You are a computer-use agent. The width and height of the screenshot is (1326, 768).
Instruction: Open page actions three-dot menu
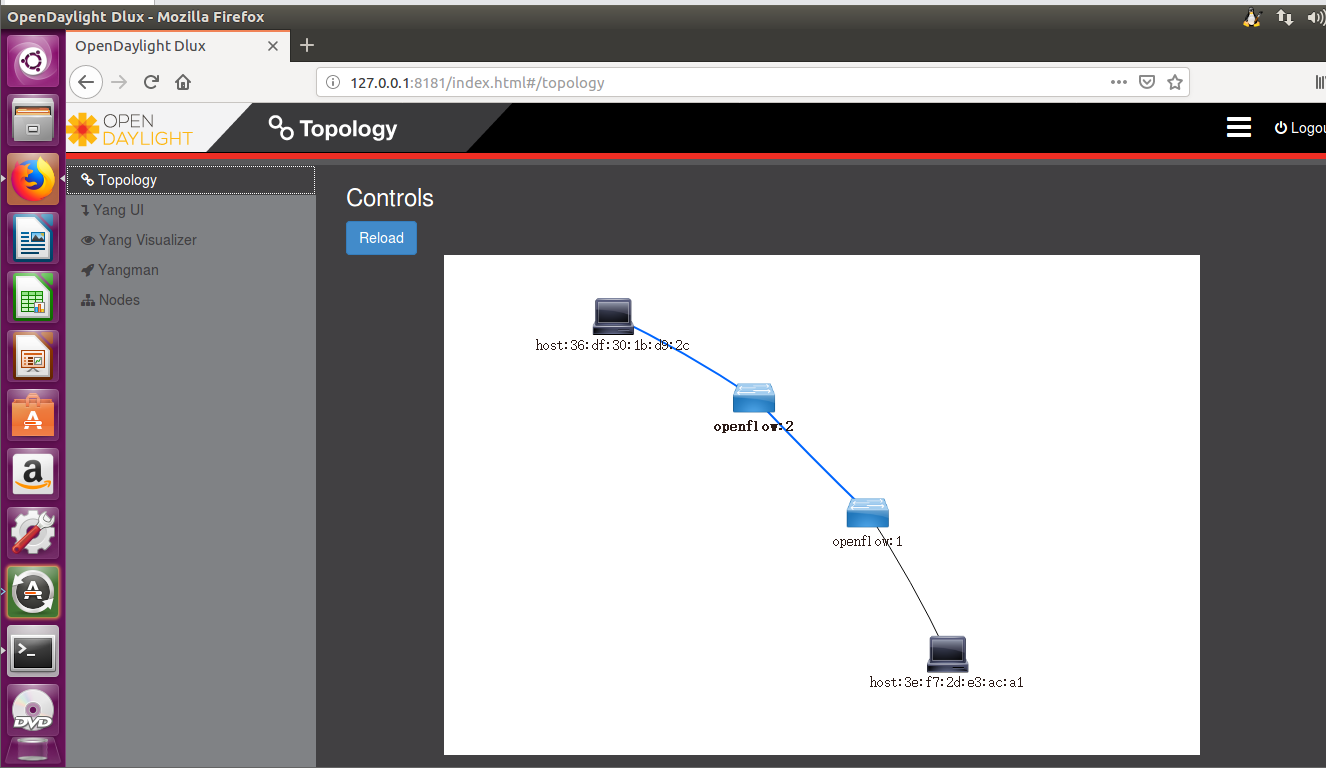1119,82
